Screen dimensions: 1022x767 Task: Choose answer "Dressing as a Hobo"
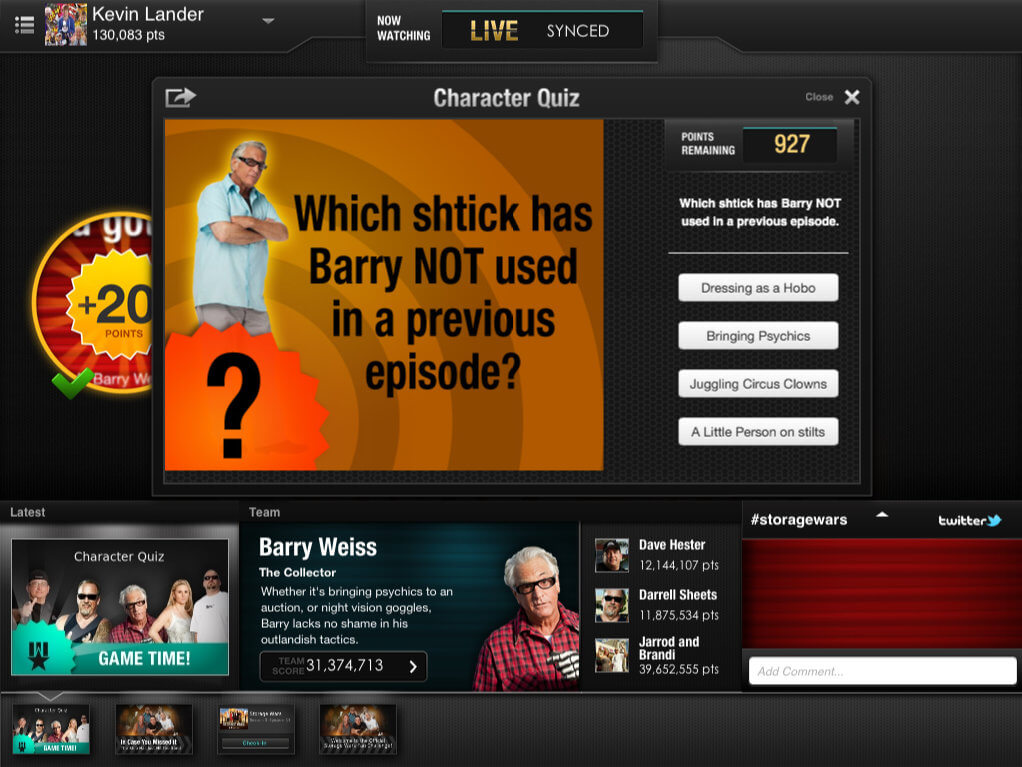(758, 288)
